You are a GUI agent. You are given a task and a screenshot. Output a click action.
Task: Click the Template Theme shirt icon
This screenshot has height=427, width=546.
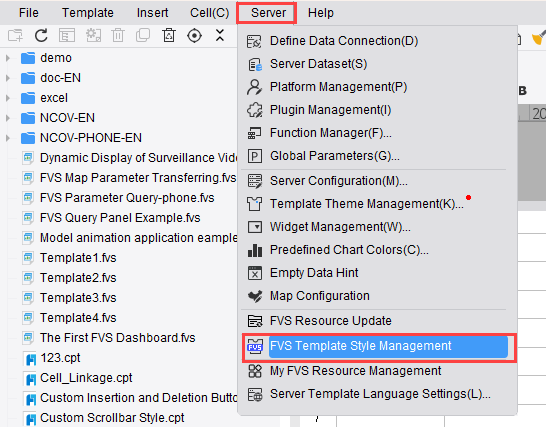pos(254,204)
